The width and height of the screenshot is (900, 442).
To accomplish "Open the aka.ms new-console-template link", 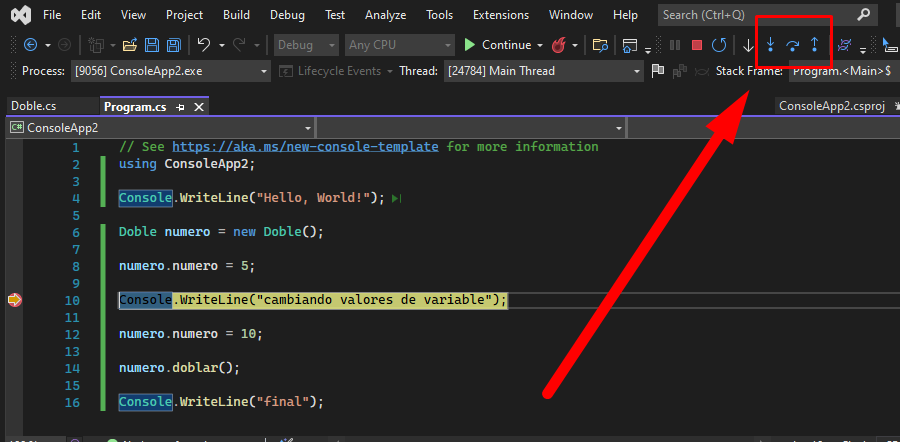I will pos(305,147).
